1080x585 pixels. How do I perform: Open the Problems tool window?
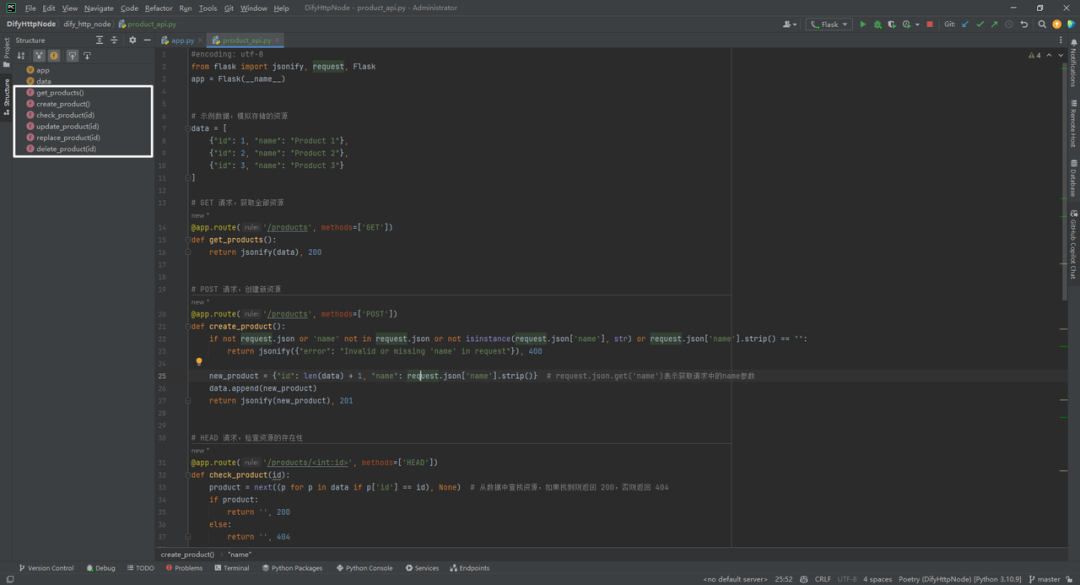tap(184, 568)
